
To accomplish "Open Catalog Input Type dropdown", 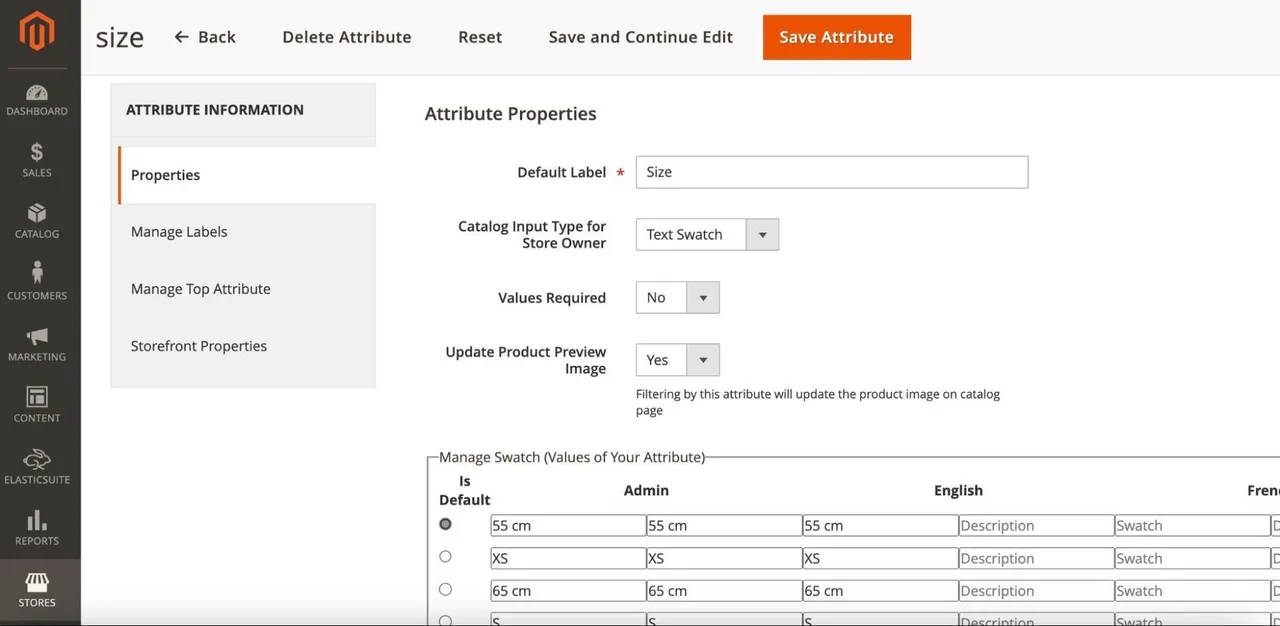I will point(707,235).
